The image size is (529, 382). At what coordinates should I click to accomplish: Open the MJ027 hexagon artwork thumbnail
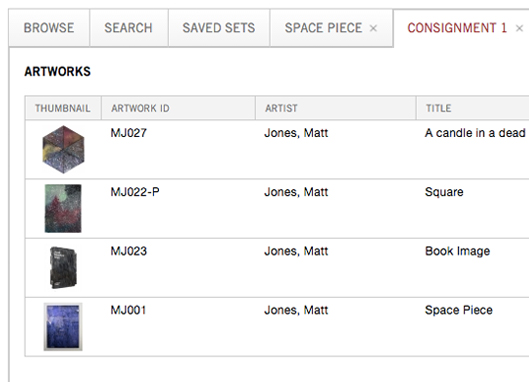click(x=63, y=149)
